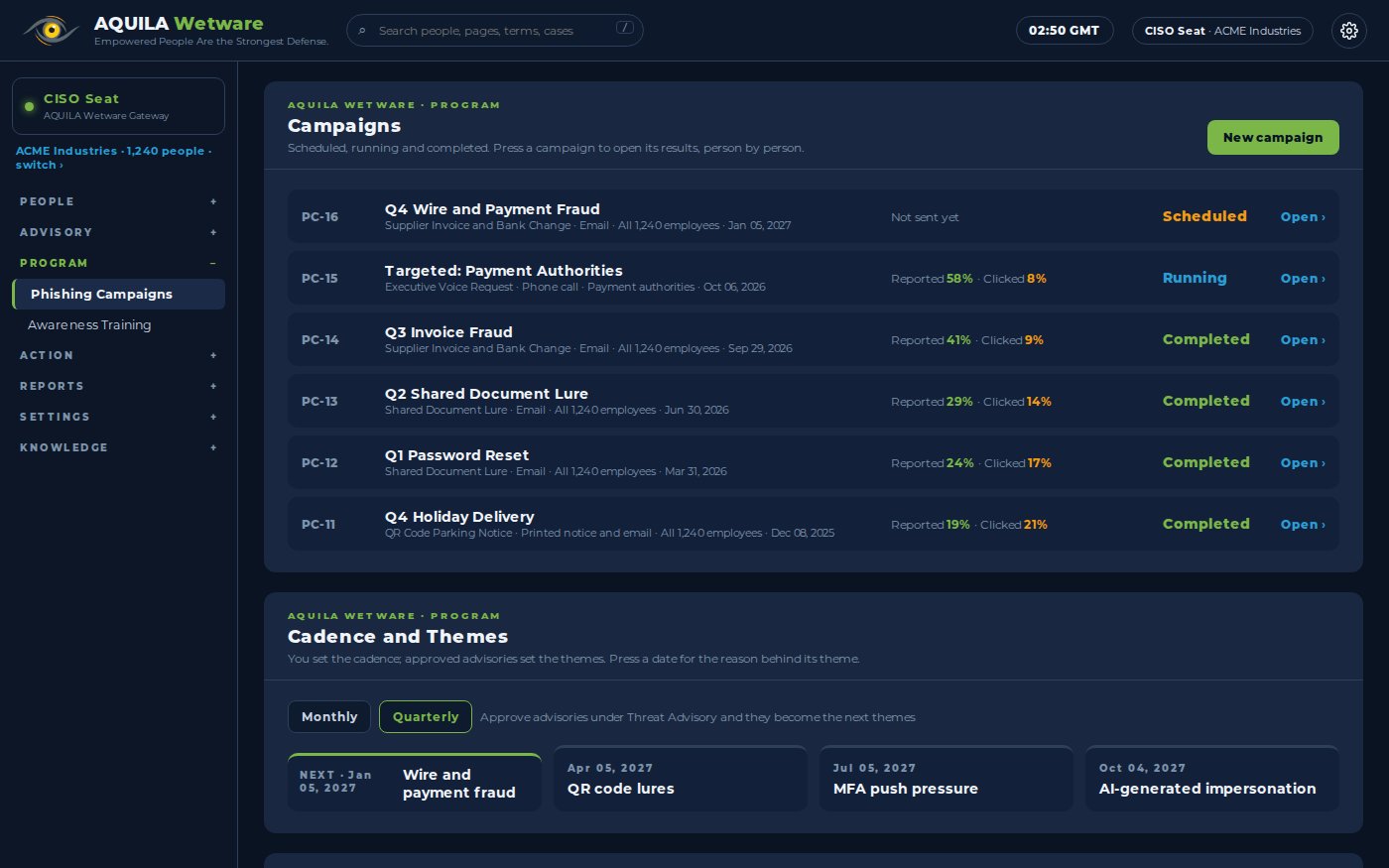Screen dimensions: 1389x868
Task: Click Q3 Invoice Fraud campaign title
Action: point(448,332)
